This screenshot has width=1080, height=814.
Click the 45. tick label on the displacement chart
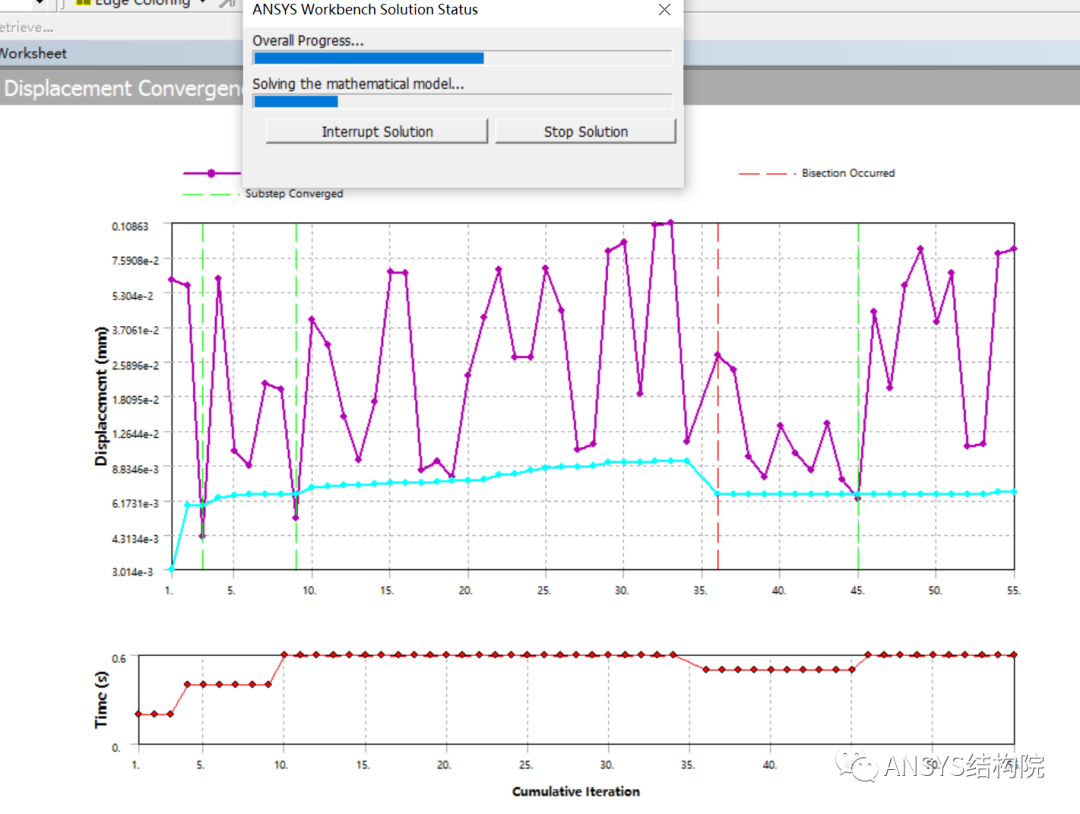tap(857, 590)
